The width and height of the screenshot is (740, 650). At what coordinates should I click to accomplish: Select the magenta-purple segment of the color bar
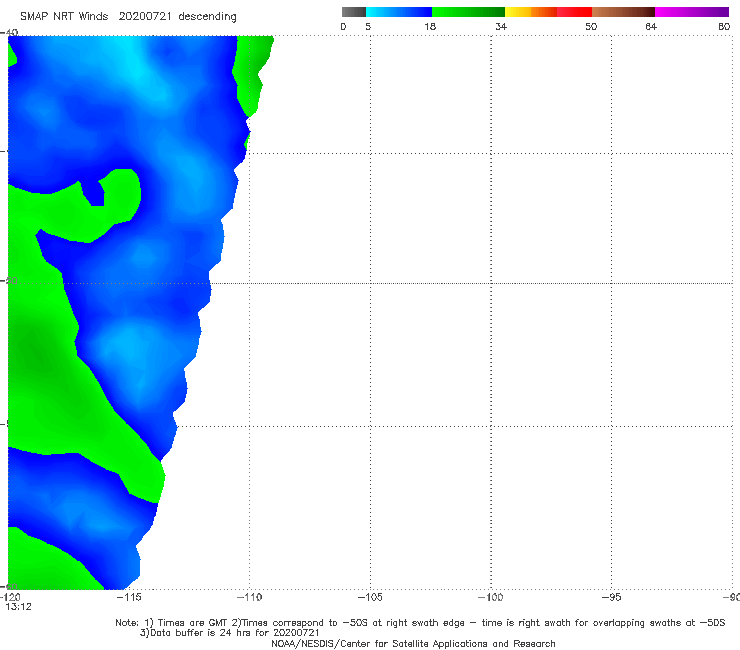click(692, 12)
